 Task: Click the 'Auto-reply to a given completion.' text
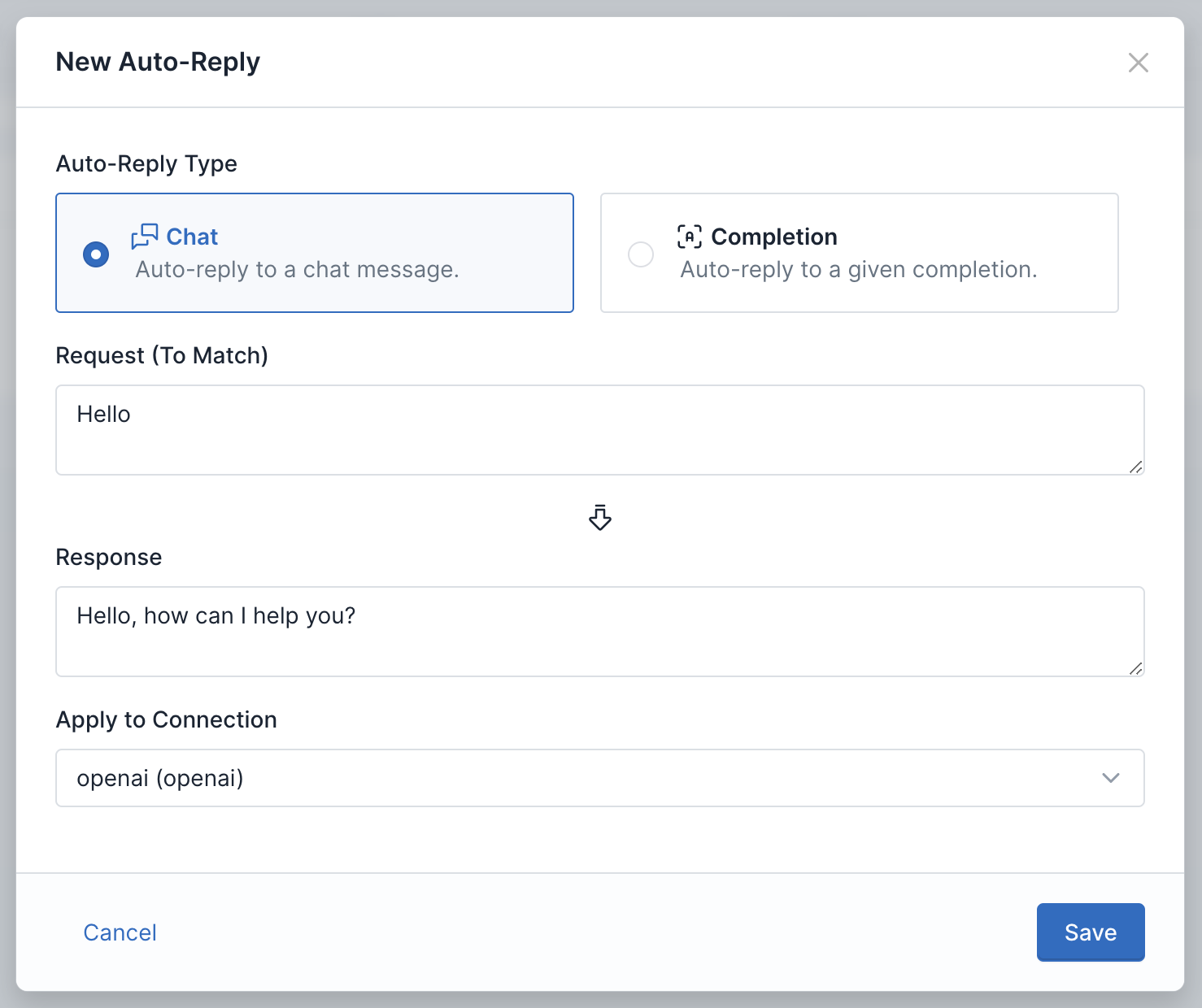pos(859,270)
